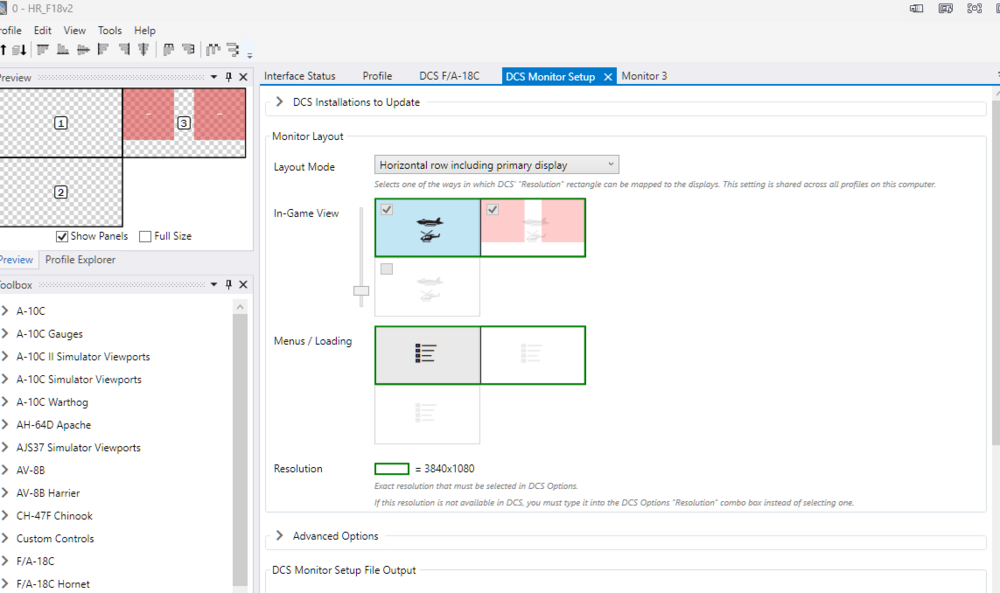Viewport: 1000px width, 593px height.
Task: Switch to the Monitor 3 tab
Action: tap(644, 76)
